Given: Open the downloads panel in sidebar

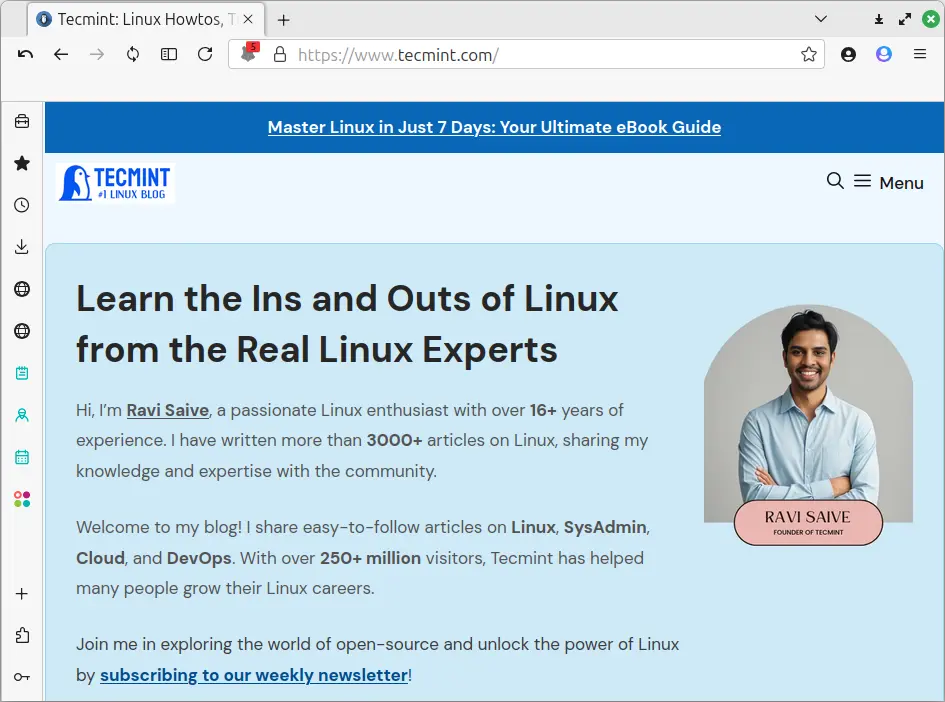Looking at the screenshot, I should 22,246.
